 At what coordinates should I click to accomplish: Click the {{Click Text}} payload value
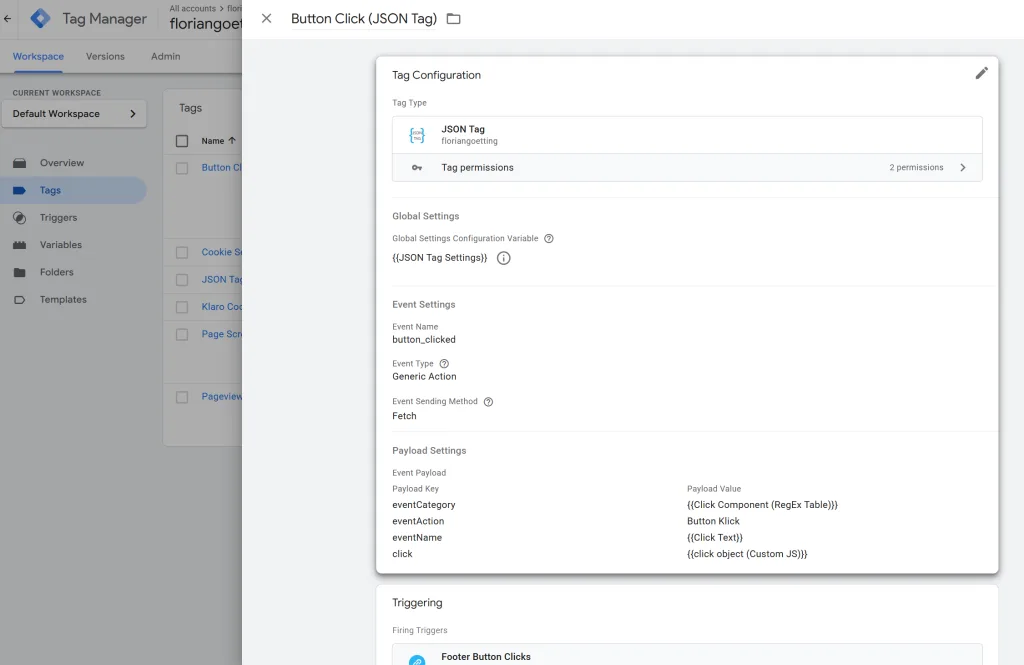tap(715, 538)
